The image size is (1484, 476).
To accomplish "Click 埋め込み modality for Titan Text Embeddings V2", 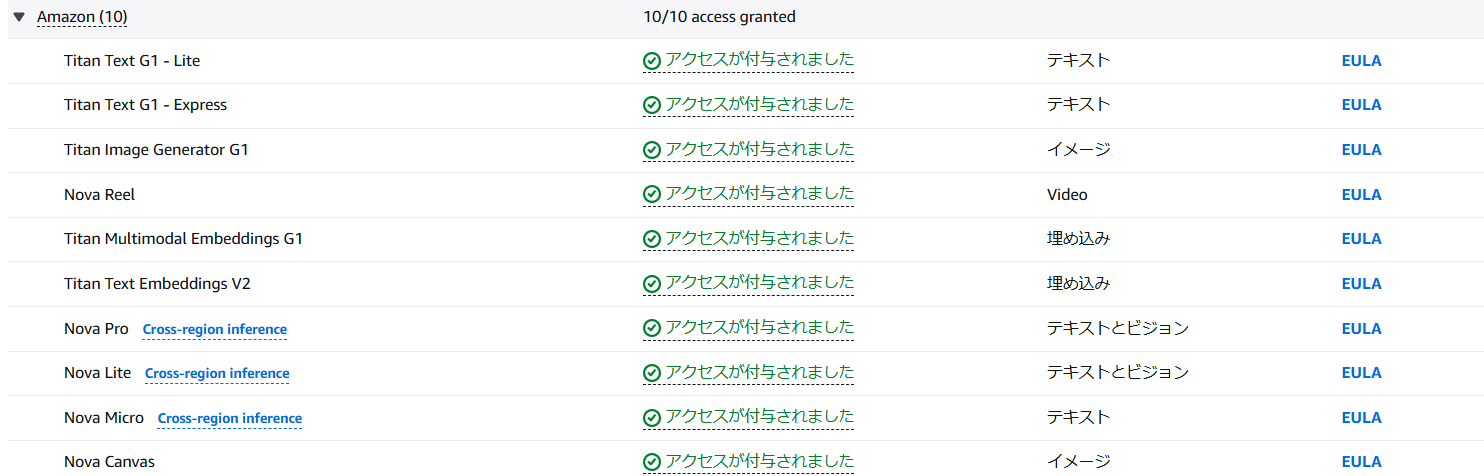I will [x=1079, y=283].
